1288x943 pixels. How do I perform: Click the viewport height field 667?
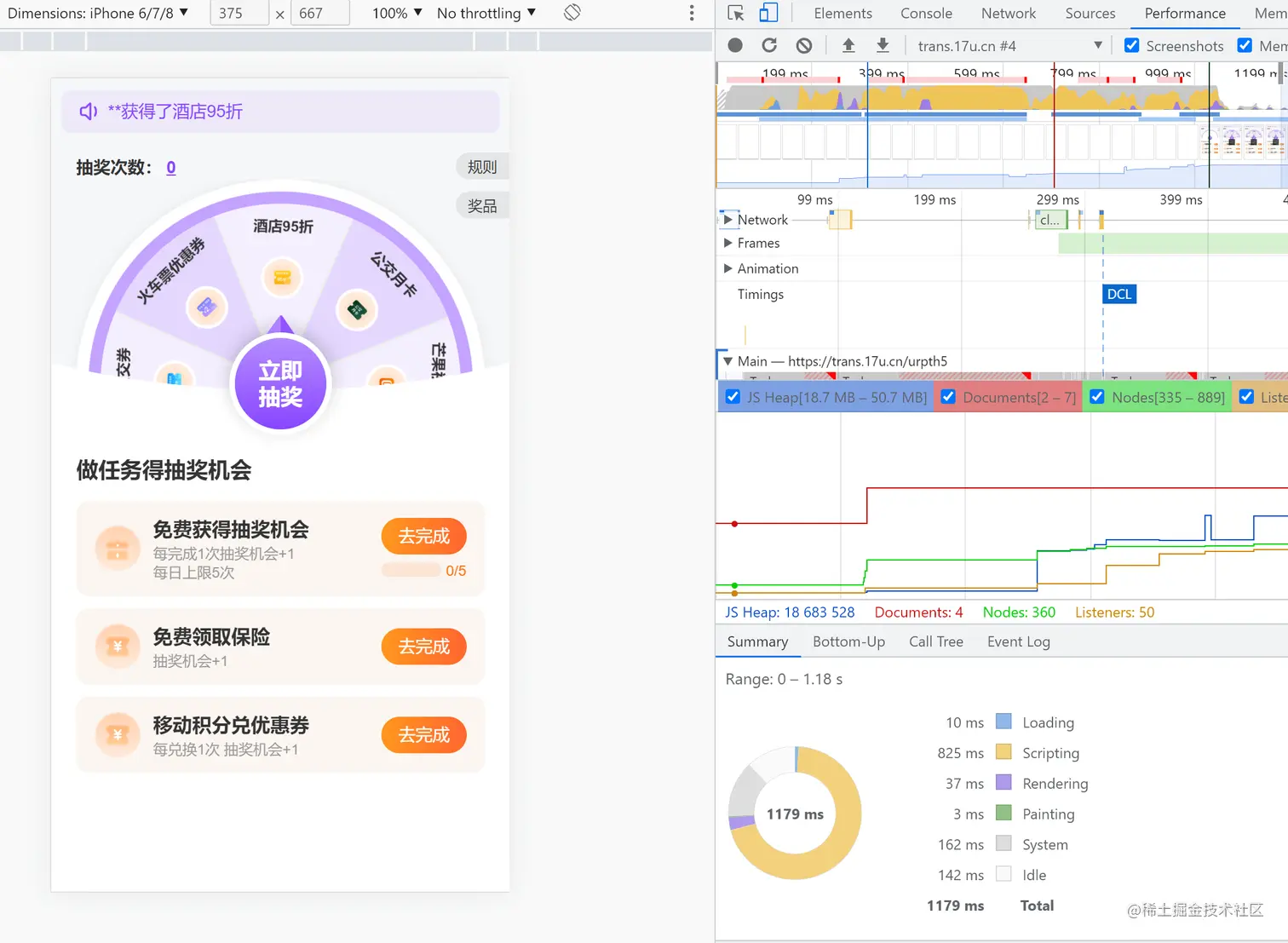[320, 13]
